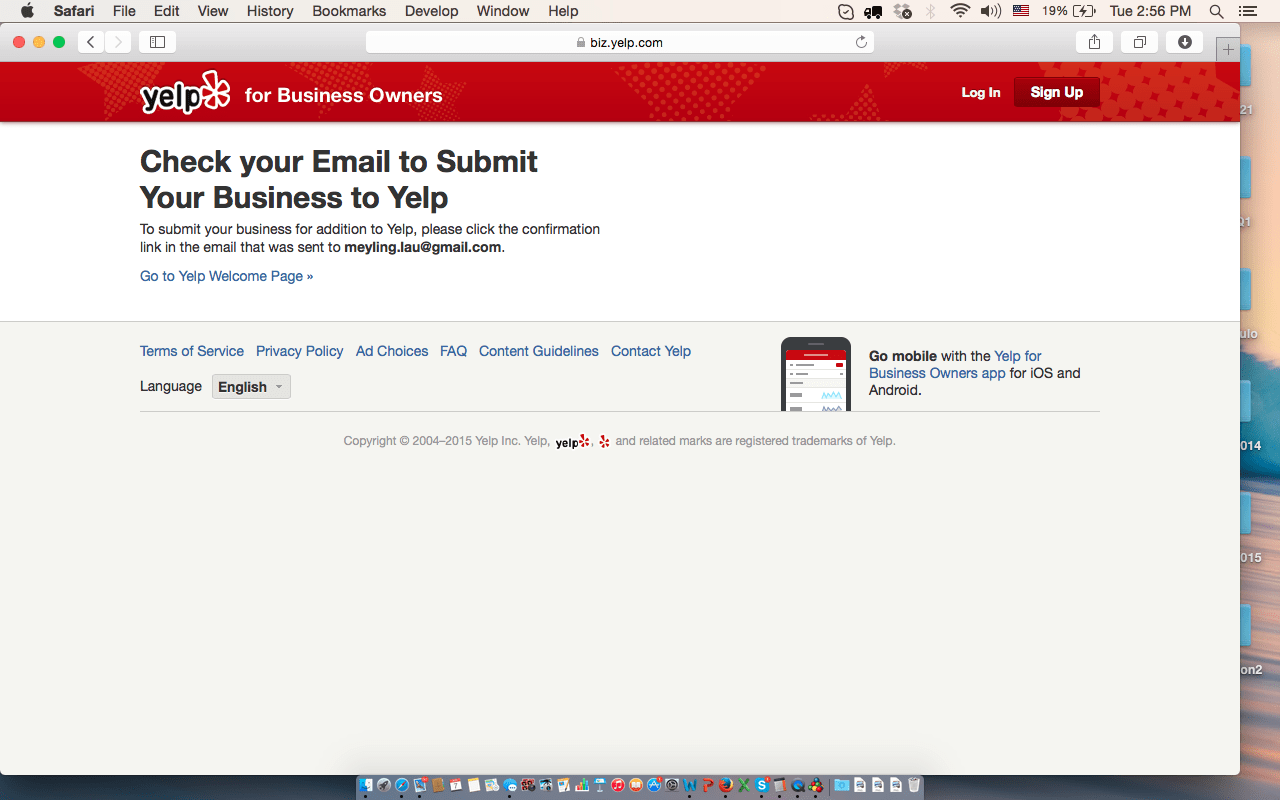Screen dimensions: 1280x800
Task: Go back with Safari's back arrow
Action: pos(90,42)
